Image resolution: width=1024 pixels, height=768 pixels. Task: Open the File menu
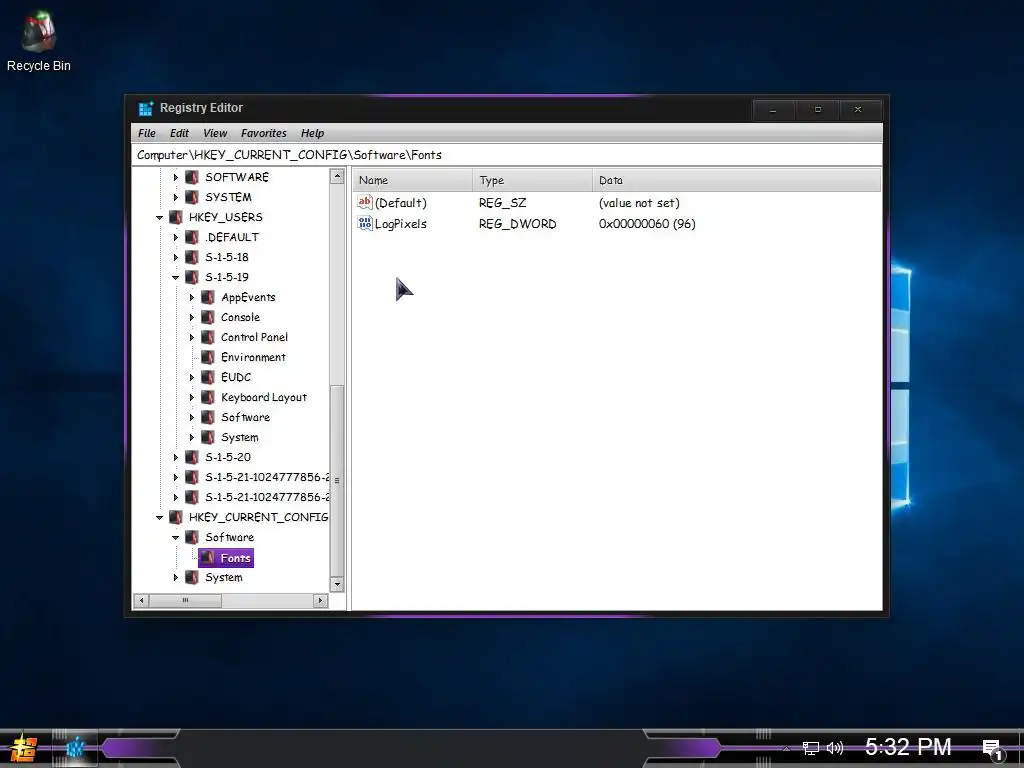pyautogui.click(x=147, y=133)
